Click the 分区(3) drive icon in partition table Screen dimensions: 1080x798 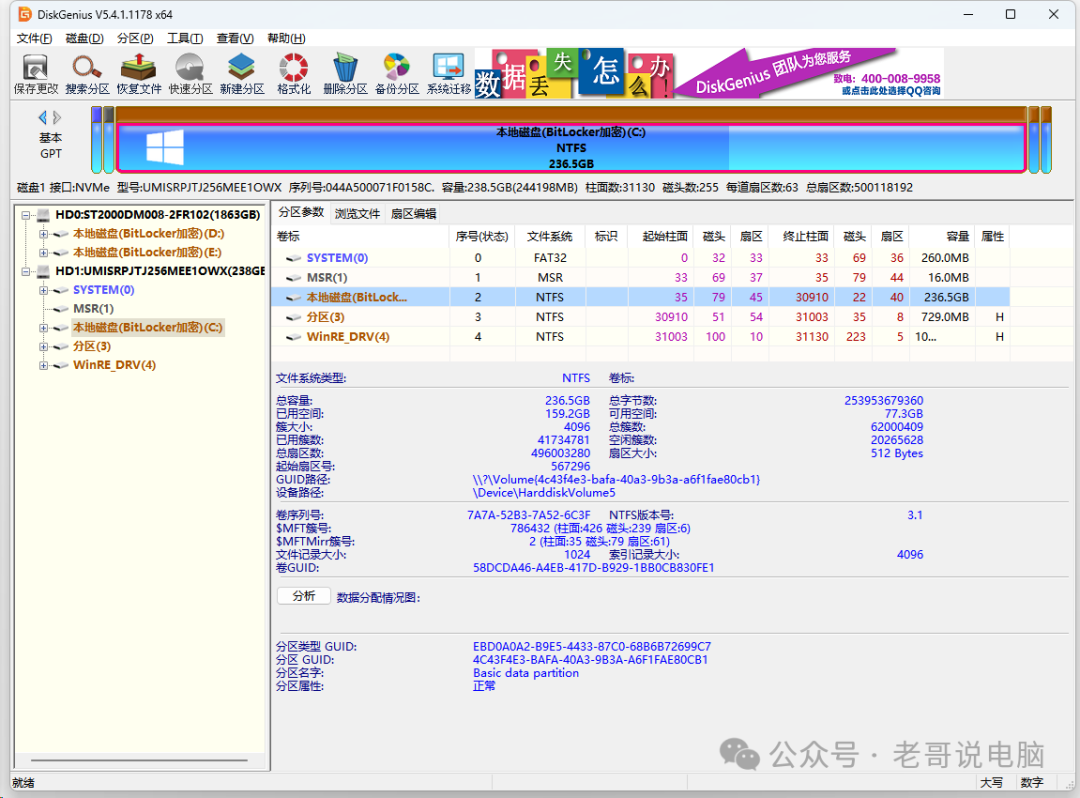pyautogui.click(x=294, y=317)
